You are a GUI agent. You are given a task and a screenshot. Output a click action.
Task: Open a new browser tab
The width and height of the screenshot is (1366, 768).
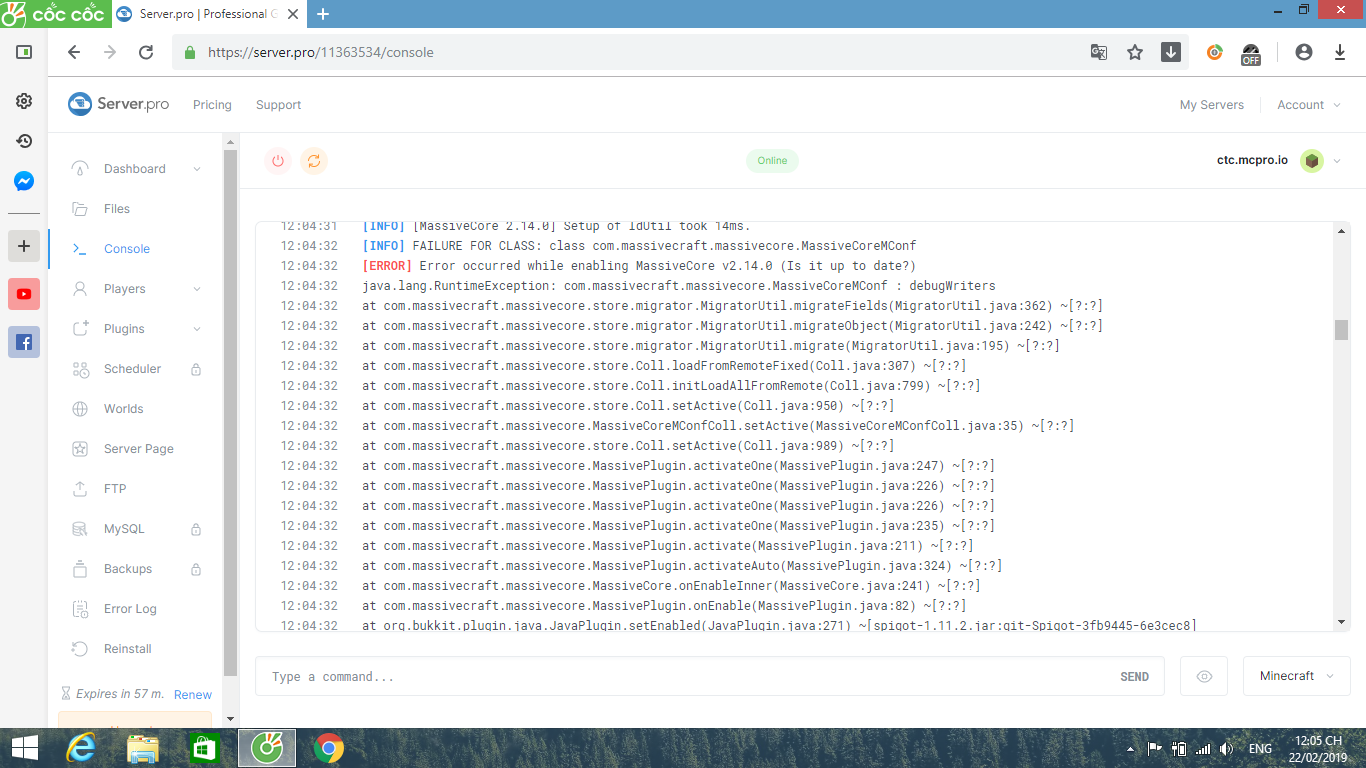pyautogui.click(x=323, y=14)
